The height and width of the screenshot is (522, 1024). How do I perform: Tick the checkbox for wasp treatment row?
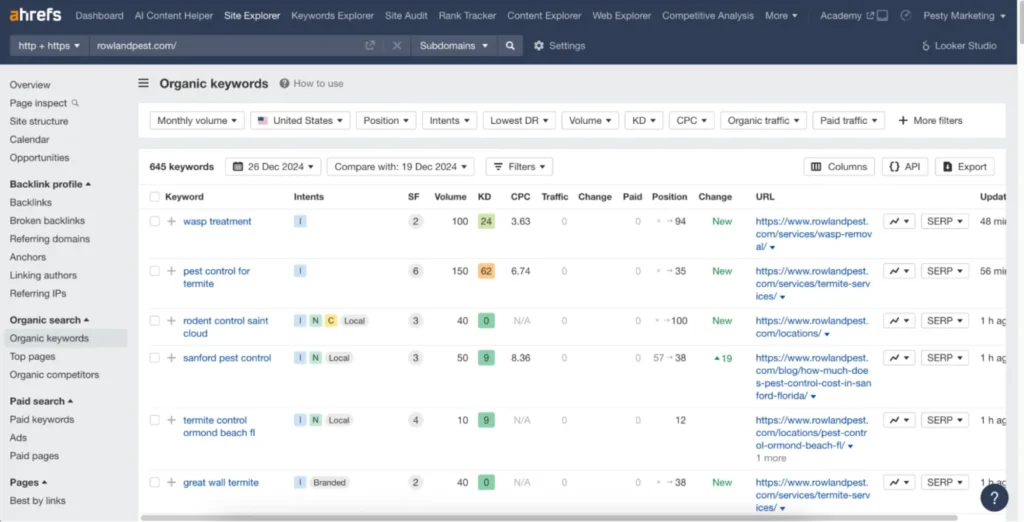pos(155,221)
